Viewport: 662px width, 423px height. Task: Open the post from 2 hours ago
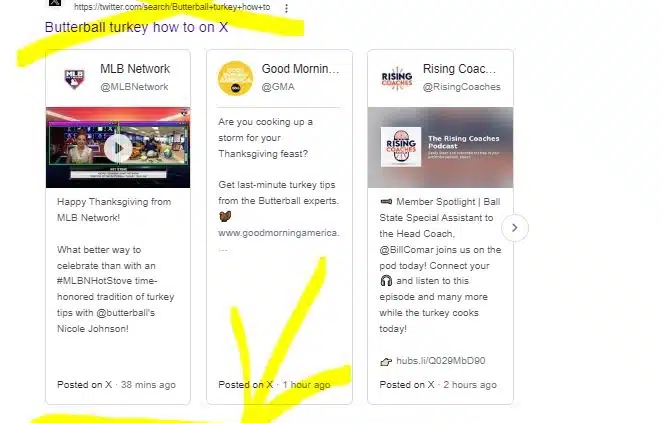[438, 385]
